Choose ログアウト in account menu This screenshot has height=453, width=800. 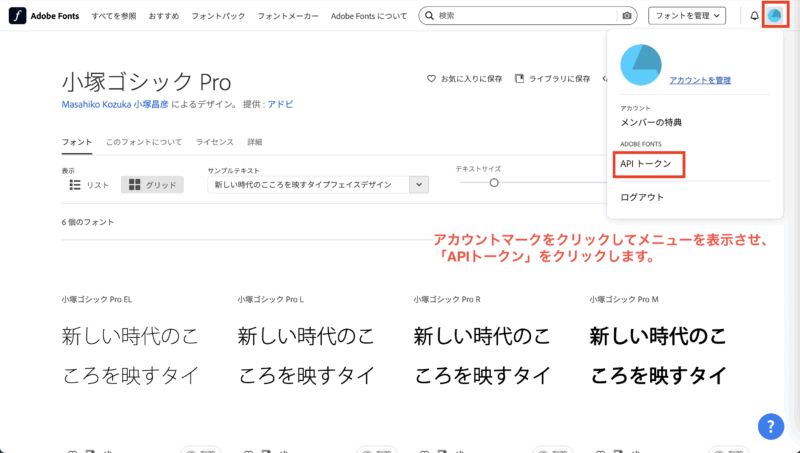point(642,197)
